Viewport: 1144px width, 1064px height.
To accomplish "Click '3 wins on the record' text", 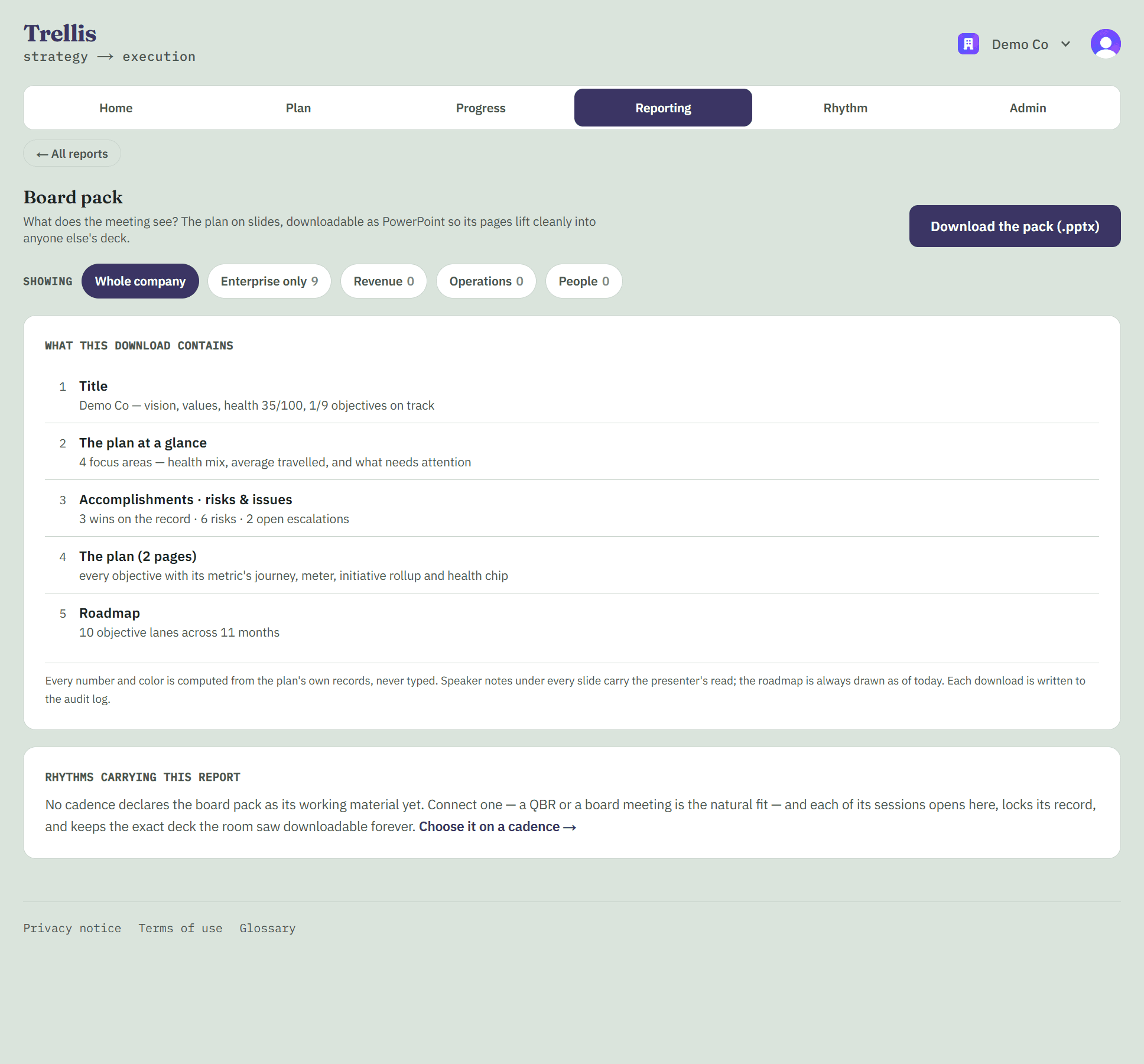I will click(135, 519).
